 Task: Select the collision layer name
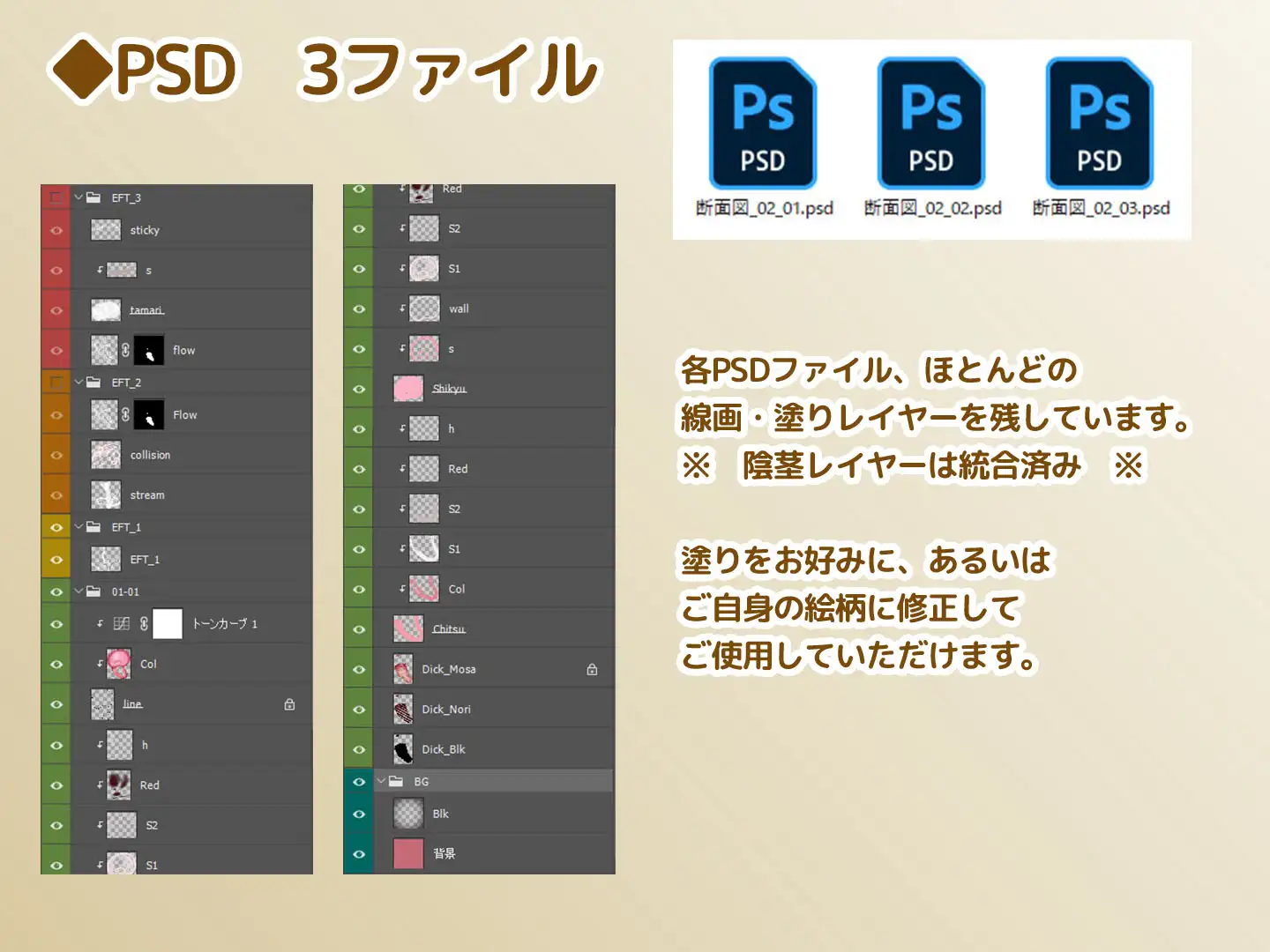click(x=151, y=455)
